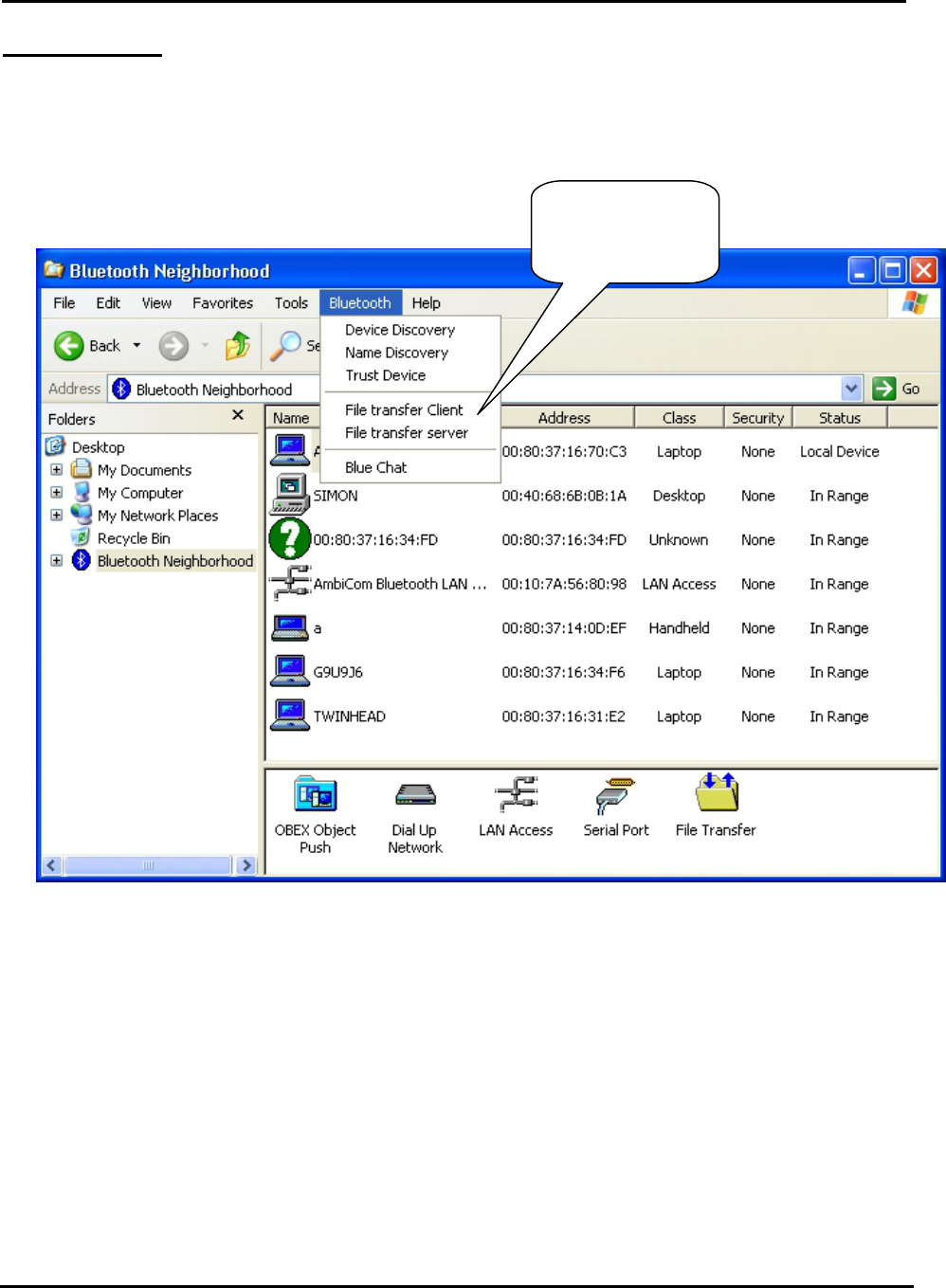
Task: Click the green Back arrow icon
Action: click(68, 346)
